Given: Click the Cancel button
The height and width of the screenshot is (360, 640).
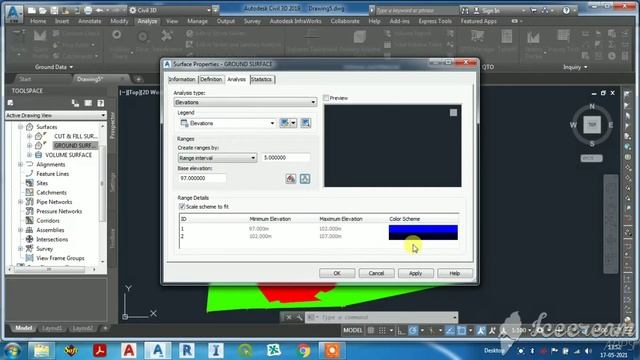Looking at the screenshot, I should coord(376,273).
